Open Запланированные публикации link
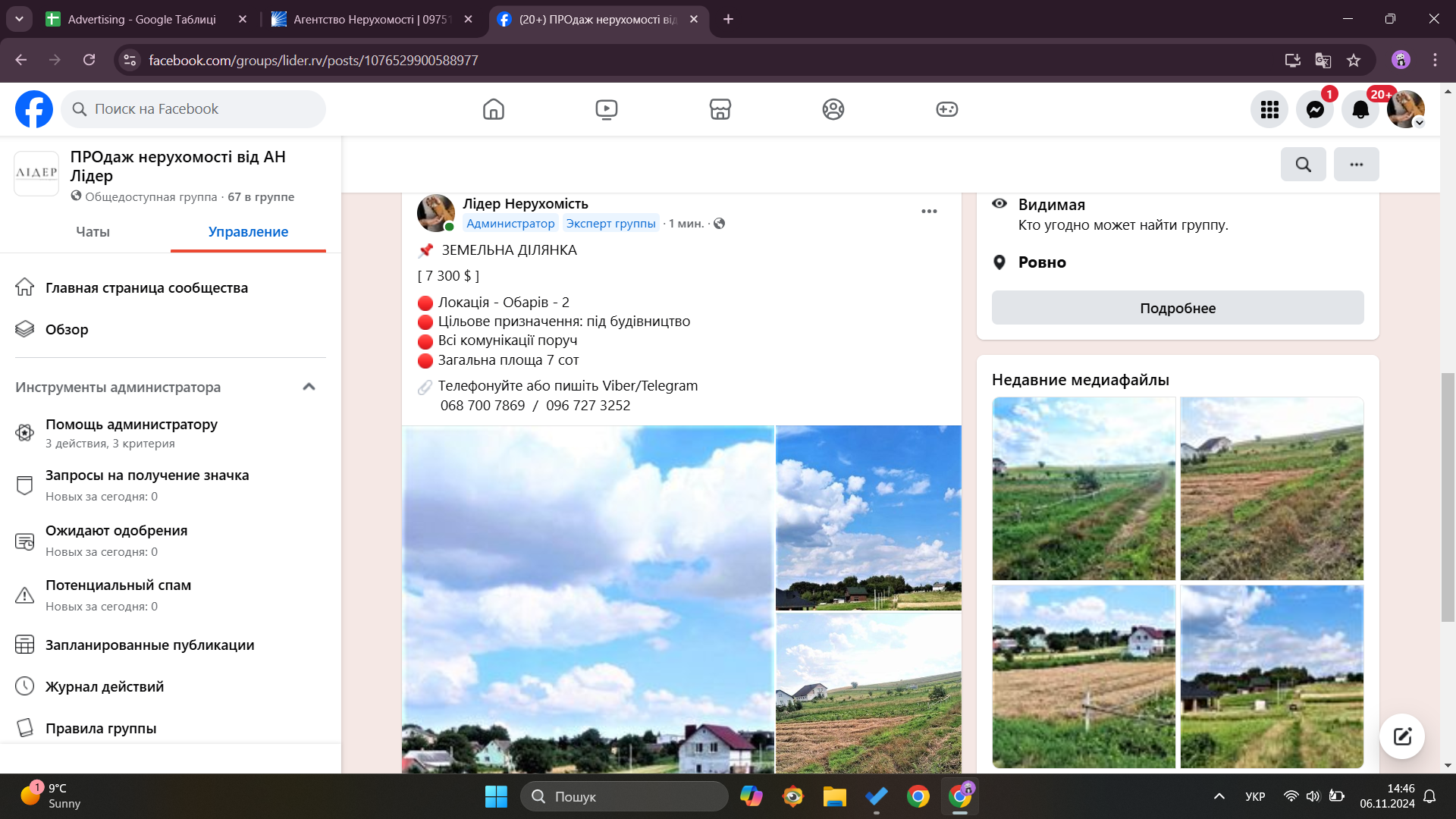 [x=149, y=645]
